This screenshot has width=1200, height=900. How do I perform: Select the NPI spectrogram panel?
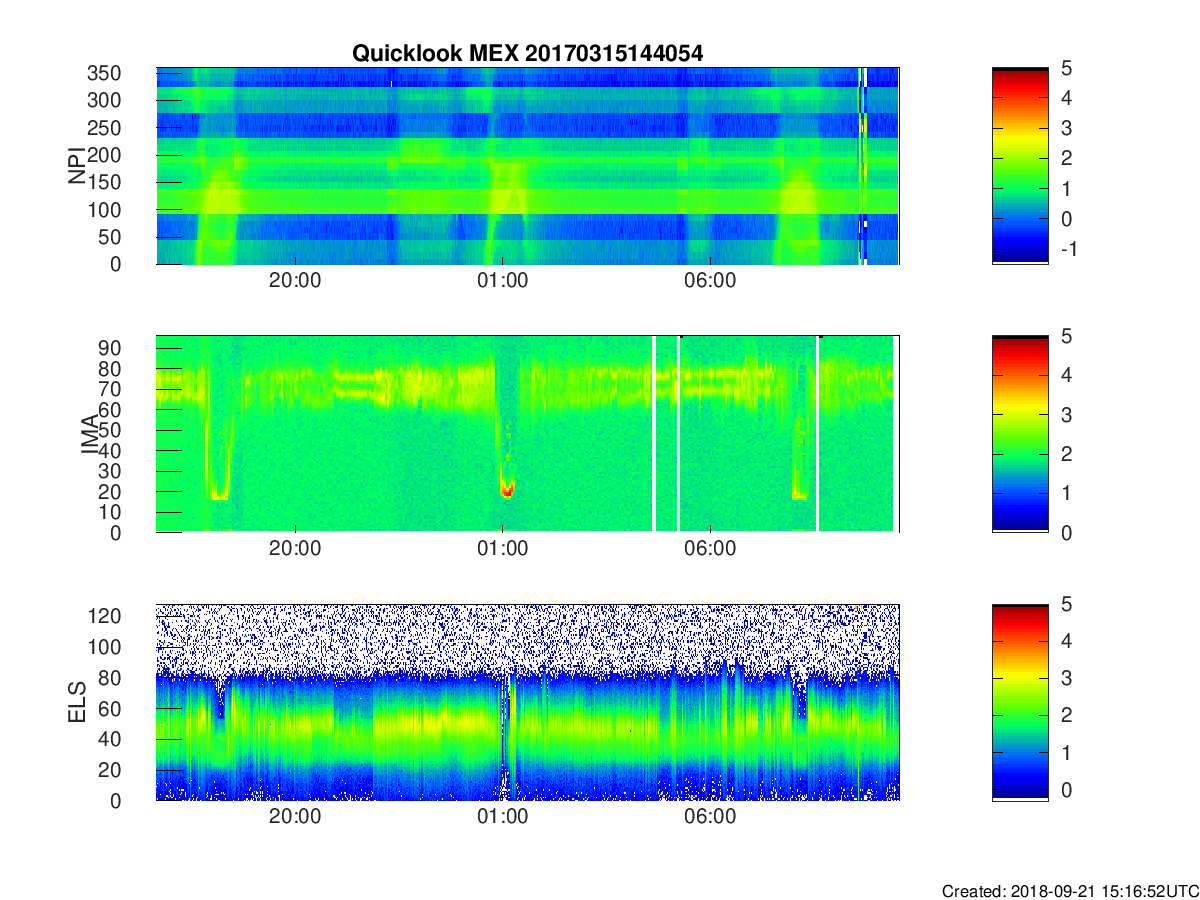[528, 166]
